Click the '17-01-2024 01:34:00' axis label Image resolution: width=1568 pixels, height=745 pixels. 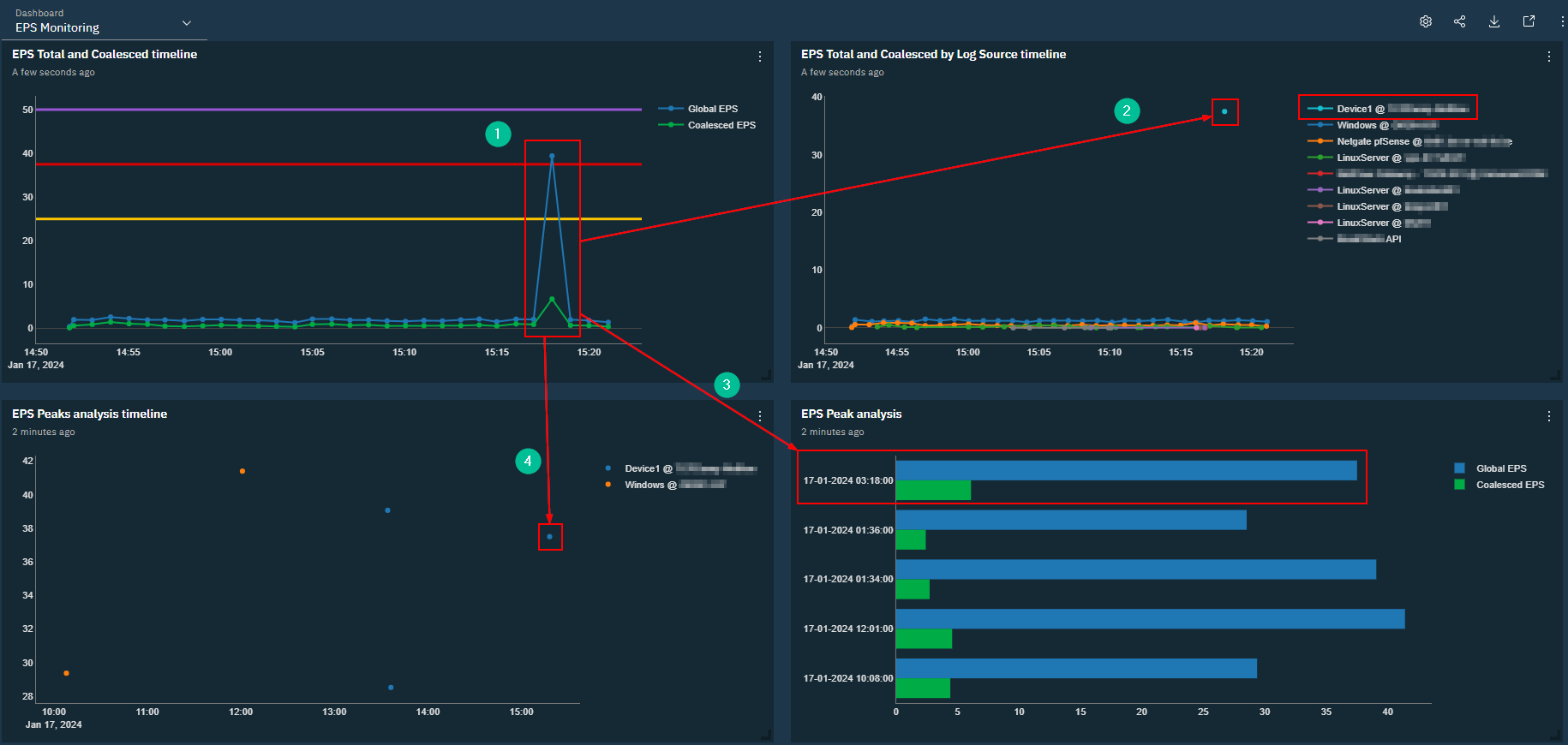pos(848,579)
